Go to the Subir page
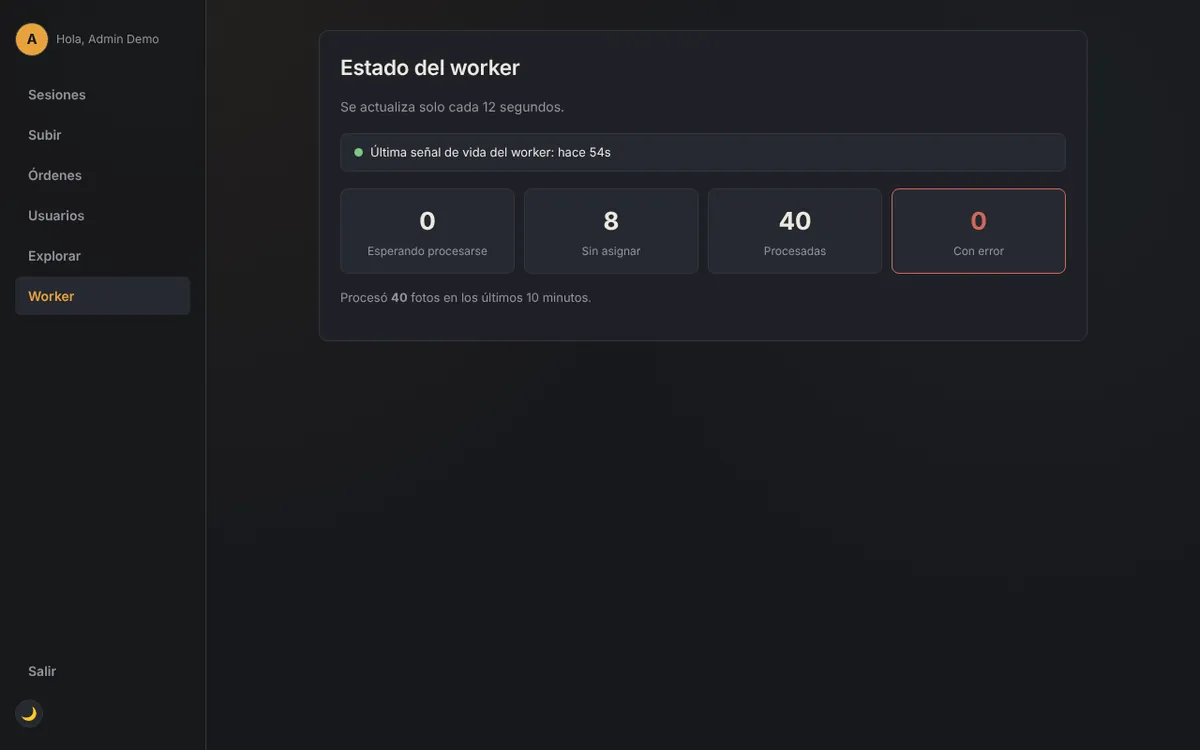 pyautogui.click(x=103, y=135)
